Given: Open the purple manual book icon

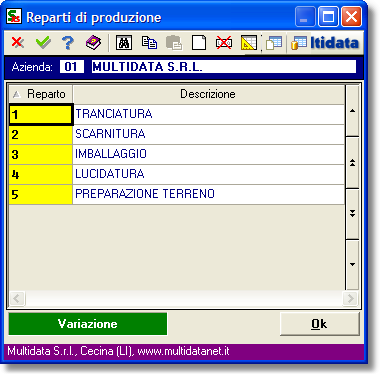Looking at the screenshot, I should click(94, 43).
